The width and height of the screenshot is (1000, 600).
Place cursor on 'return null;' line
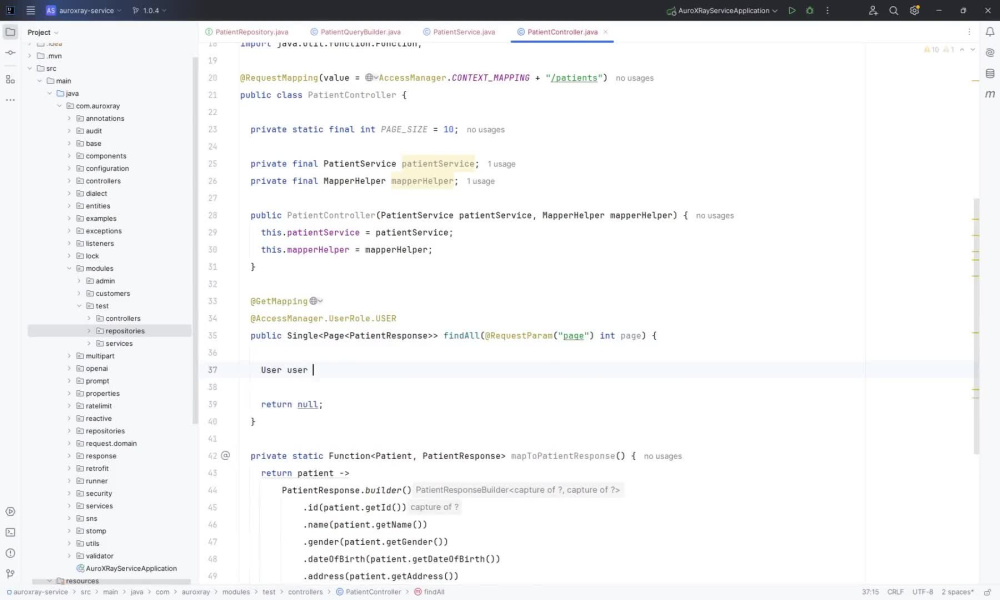coord(291,404)
